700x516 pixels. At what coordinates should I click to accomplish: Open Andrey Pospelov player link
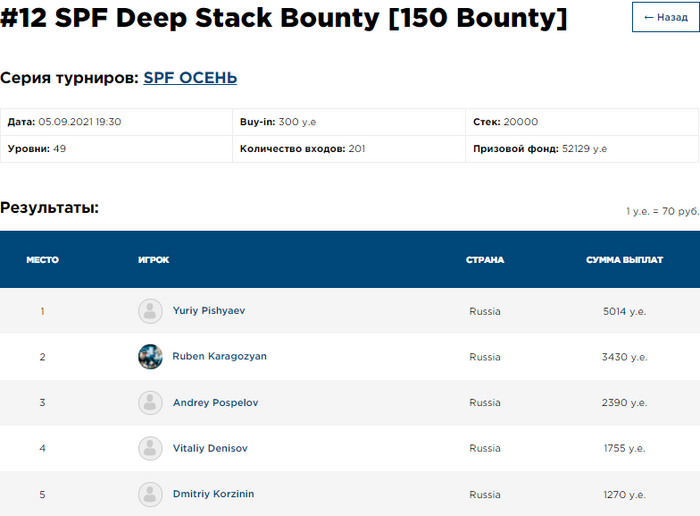pos(215,403)
